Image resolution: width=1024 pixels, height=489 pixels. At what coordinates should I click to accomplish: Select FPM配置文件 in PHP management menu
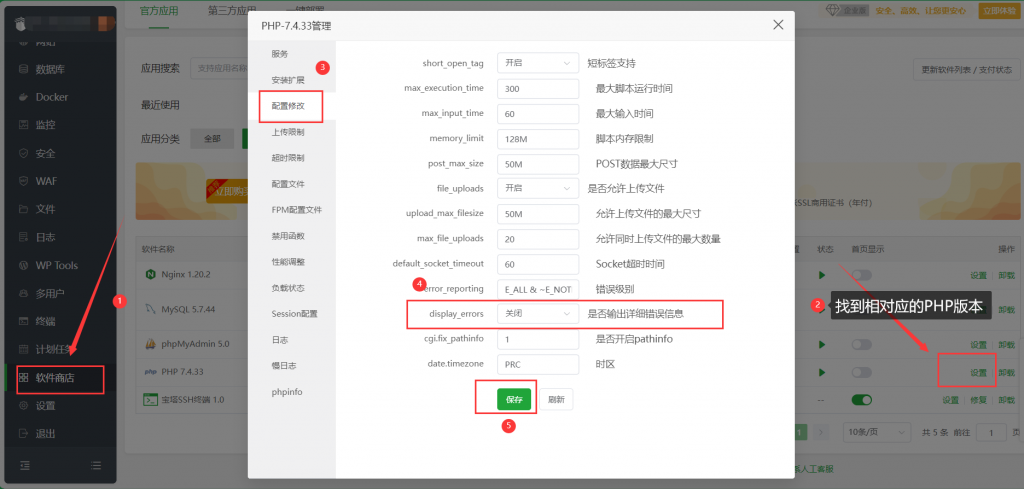point(296,210)
